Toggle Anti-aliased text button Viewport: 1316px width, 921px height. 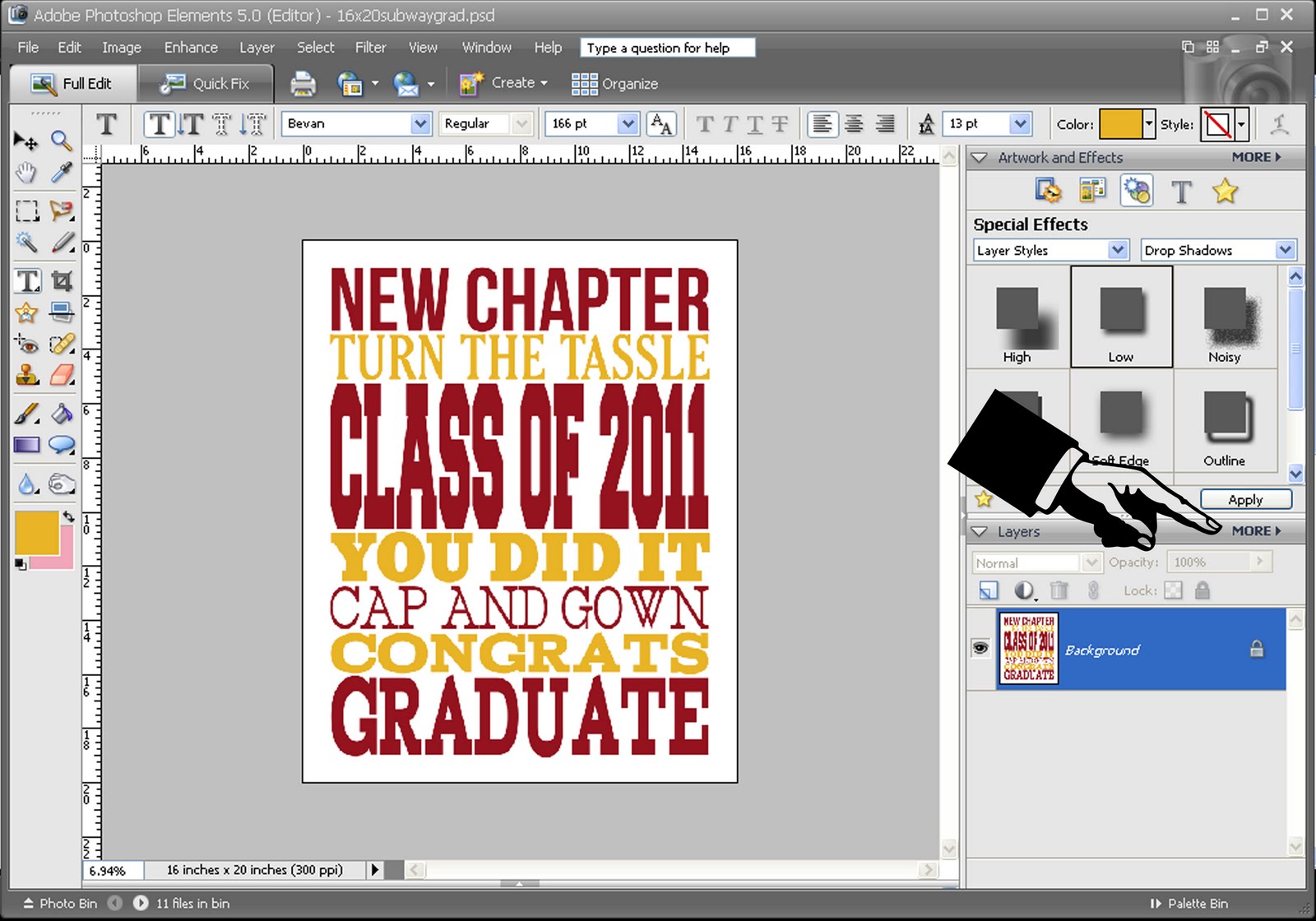[661, 124]
